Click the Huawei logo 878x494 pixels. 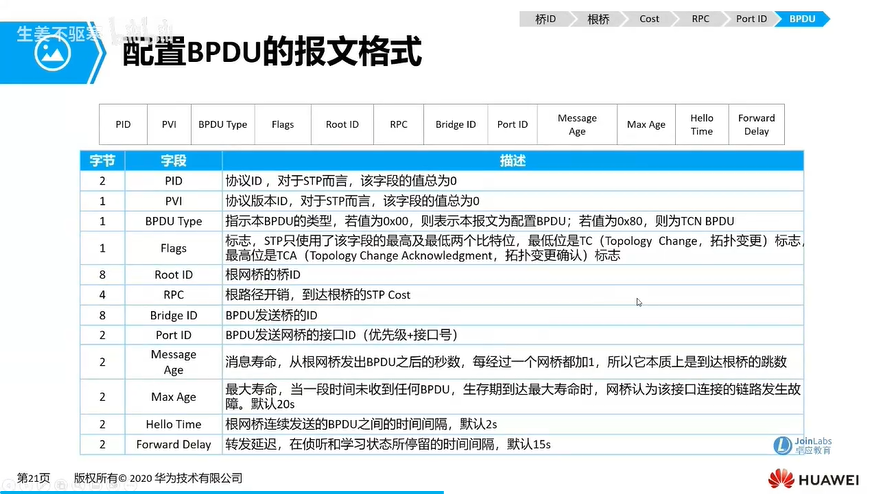click(813, 479)
